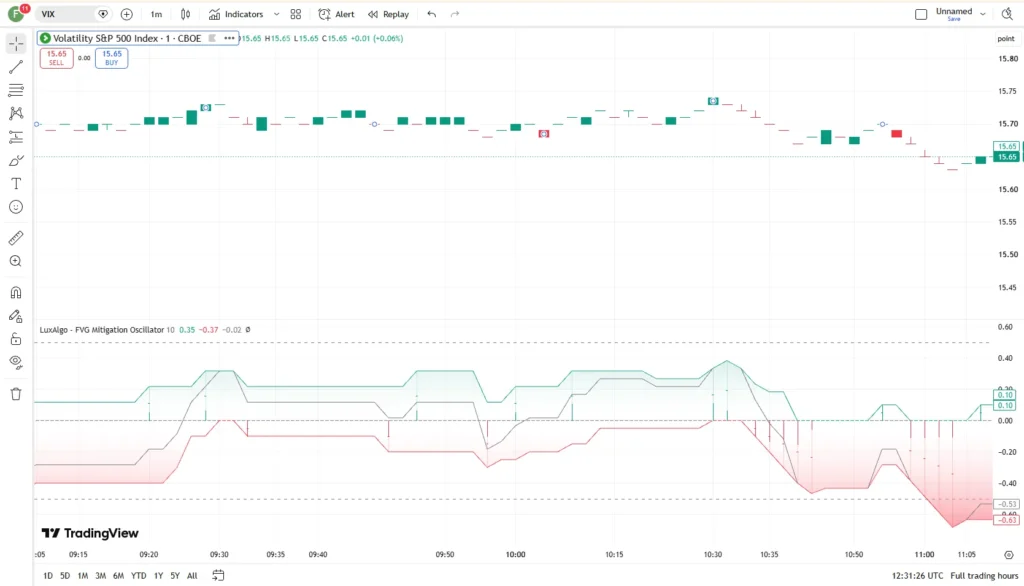Remove objects with trash icon
Image resolution: width=1024 pixels, height=586 pixels.
pos(16,394)
